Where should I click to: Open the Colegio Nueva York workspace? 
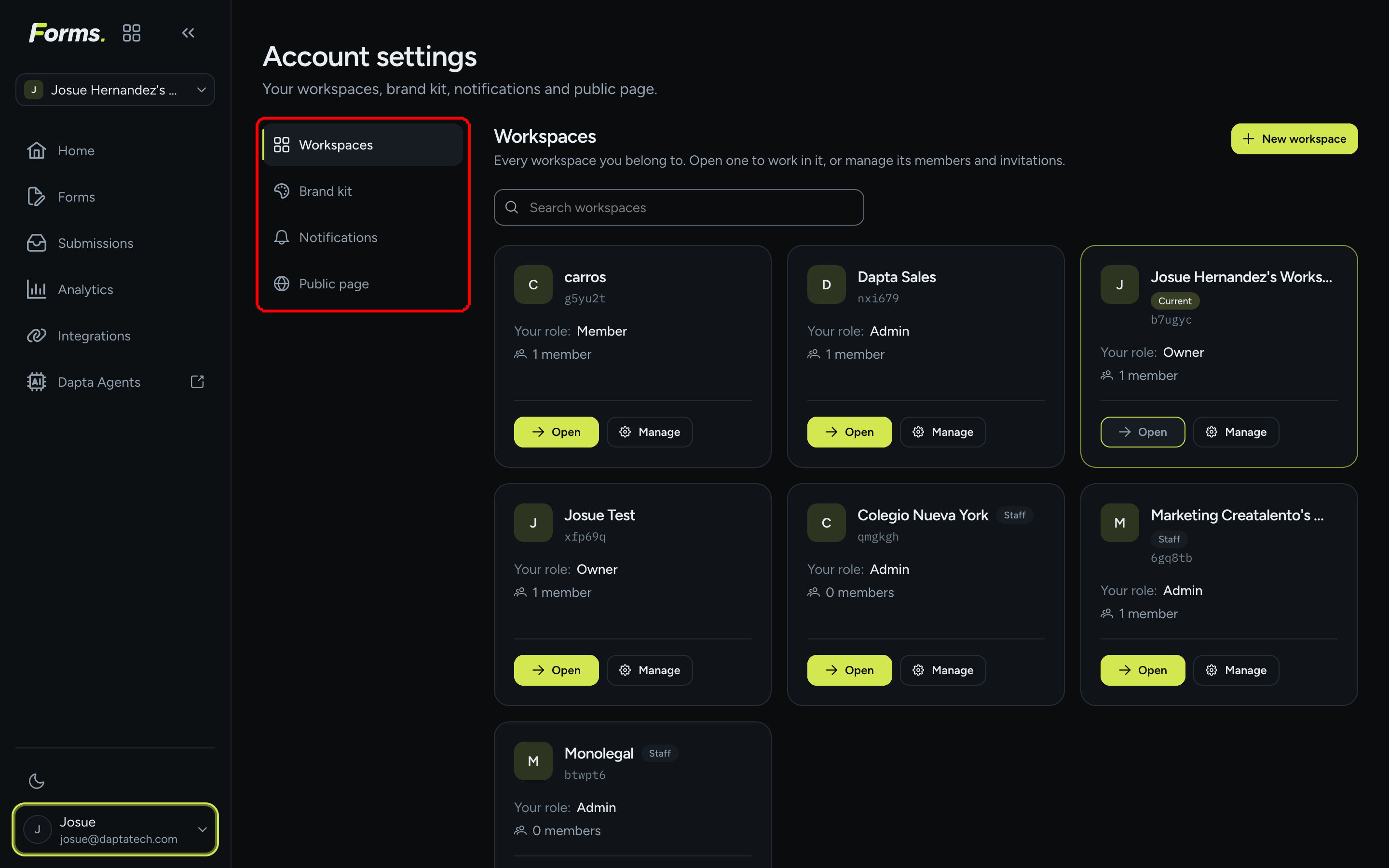[849, 670]
